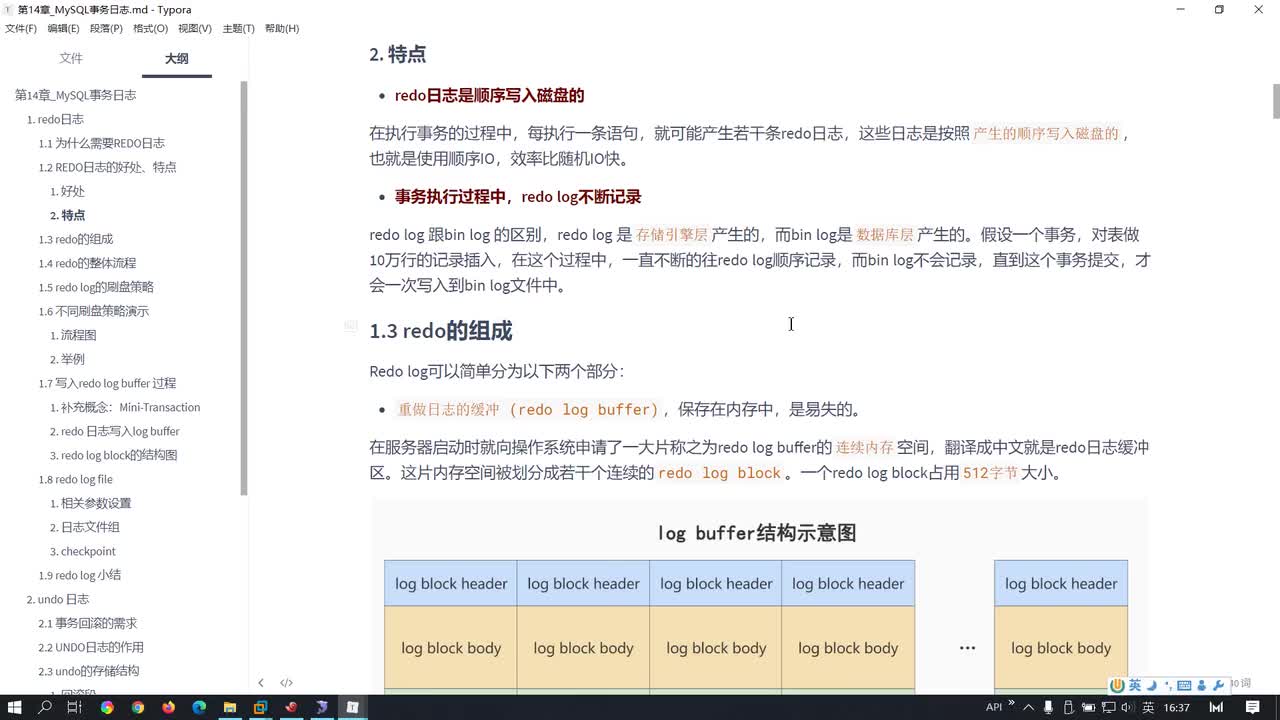Open the MySQL dolphin taskbar app
Viewport: 1280px width, 720px height.
click(322, 707)
